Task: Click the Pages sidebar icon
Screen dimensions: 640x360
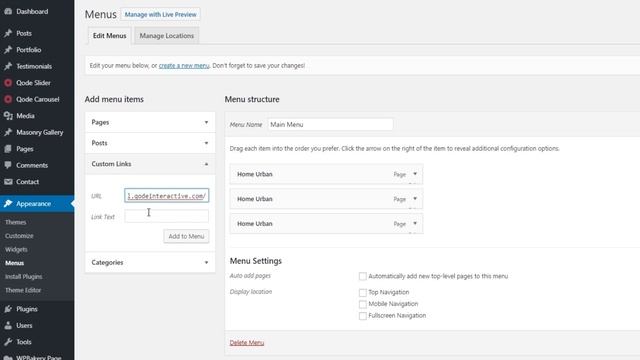Action: (8, 149)
